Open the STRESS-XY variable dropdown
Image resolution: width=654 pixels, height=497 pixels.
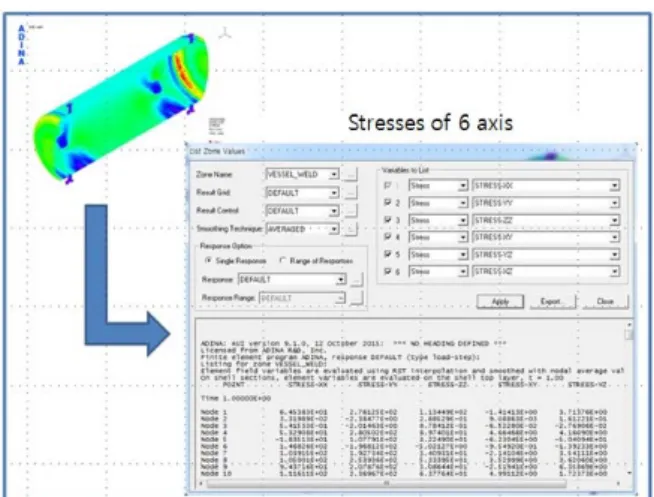[546, 237]
